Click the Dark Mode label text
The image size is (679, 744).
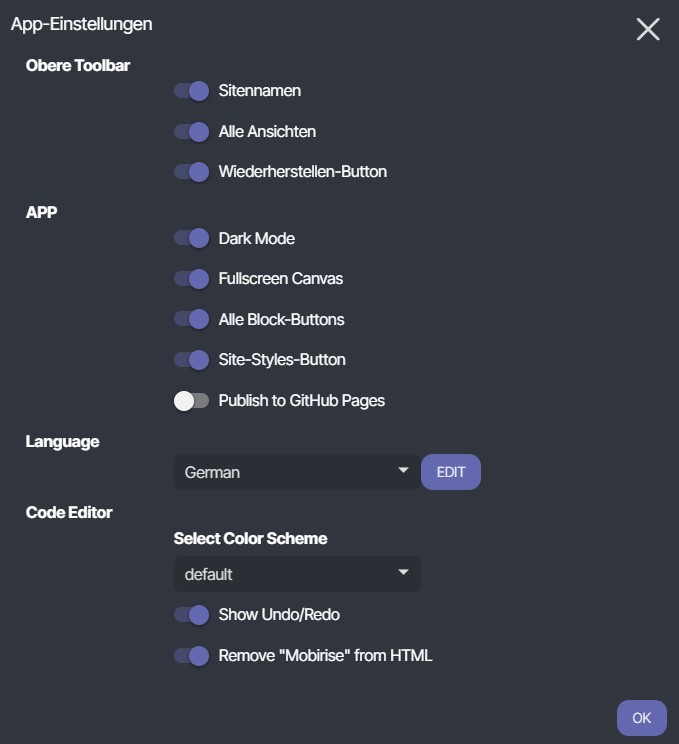pyautogui.click(x=257, y=239)
